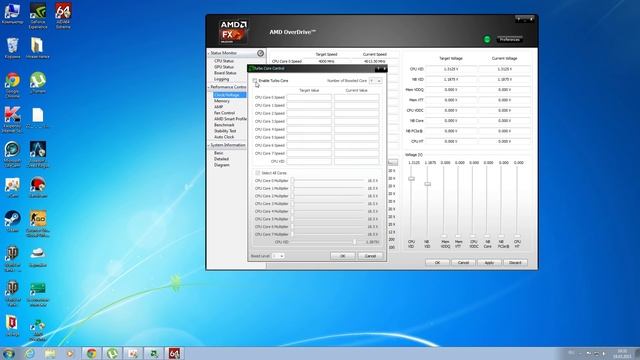640x360 pixels.
Task: Click Cancel in the Turbo Core Control dialog
Action: (x=370, y=256)
